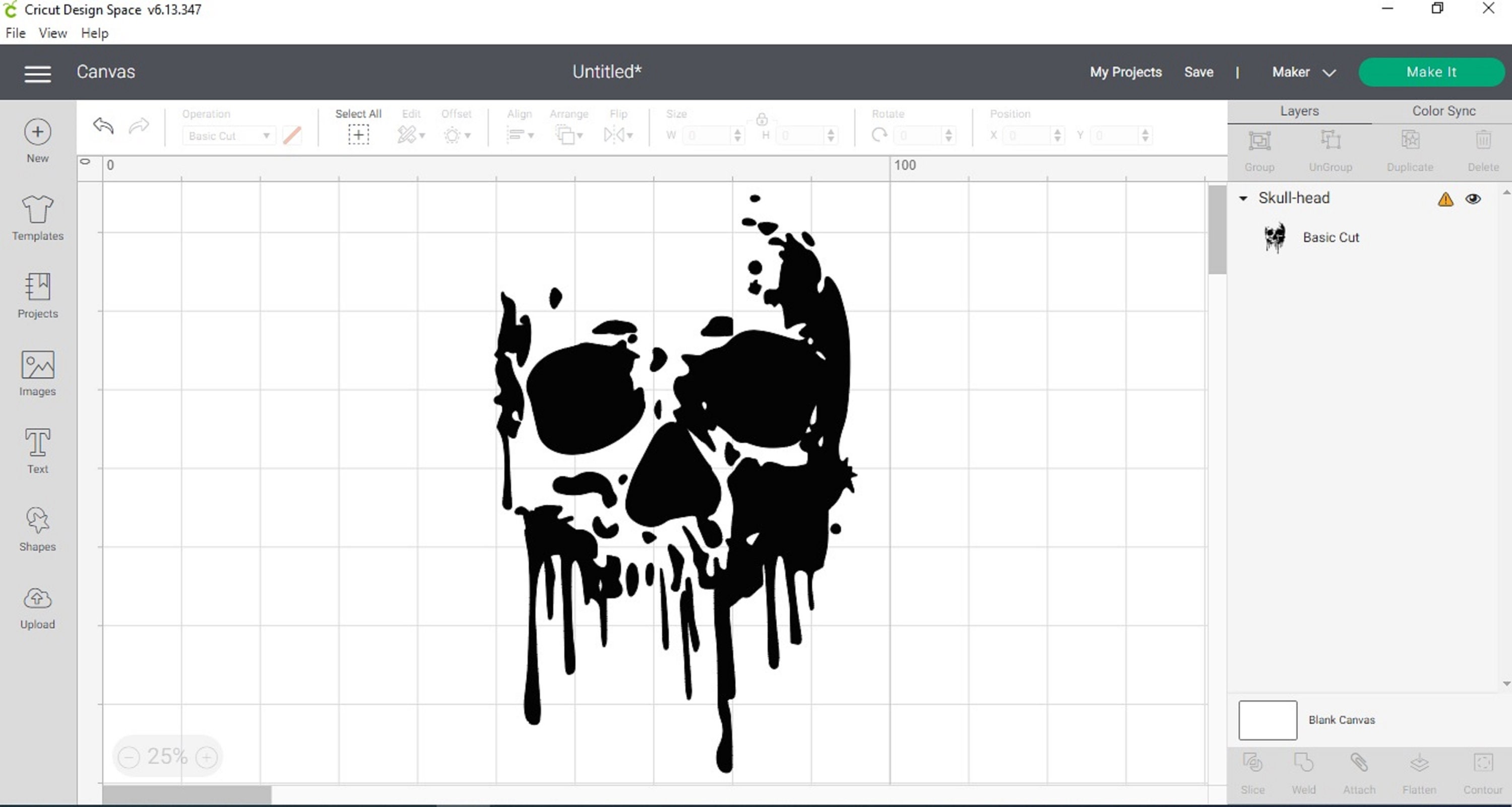Duplicate the selected layer
The image size is (1512, 807).
(x=1410, y=141)
